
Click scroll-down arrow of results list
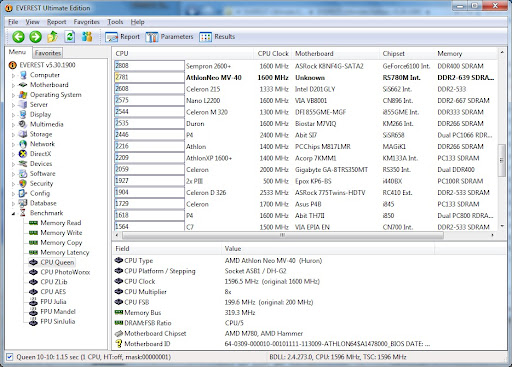tap(502, 226)
